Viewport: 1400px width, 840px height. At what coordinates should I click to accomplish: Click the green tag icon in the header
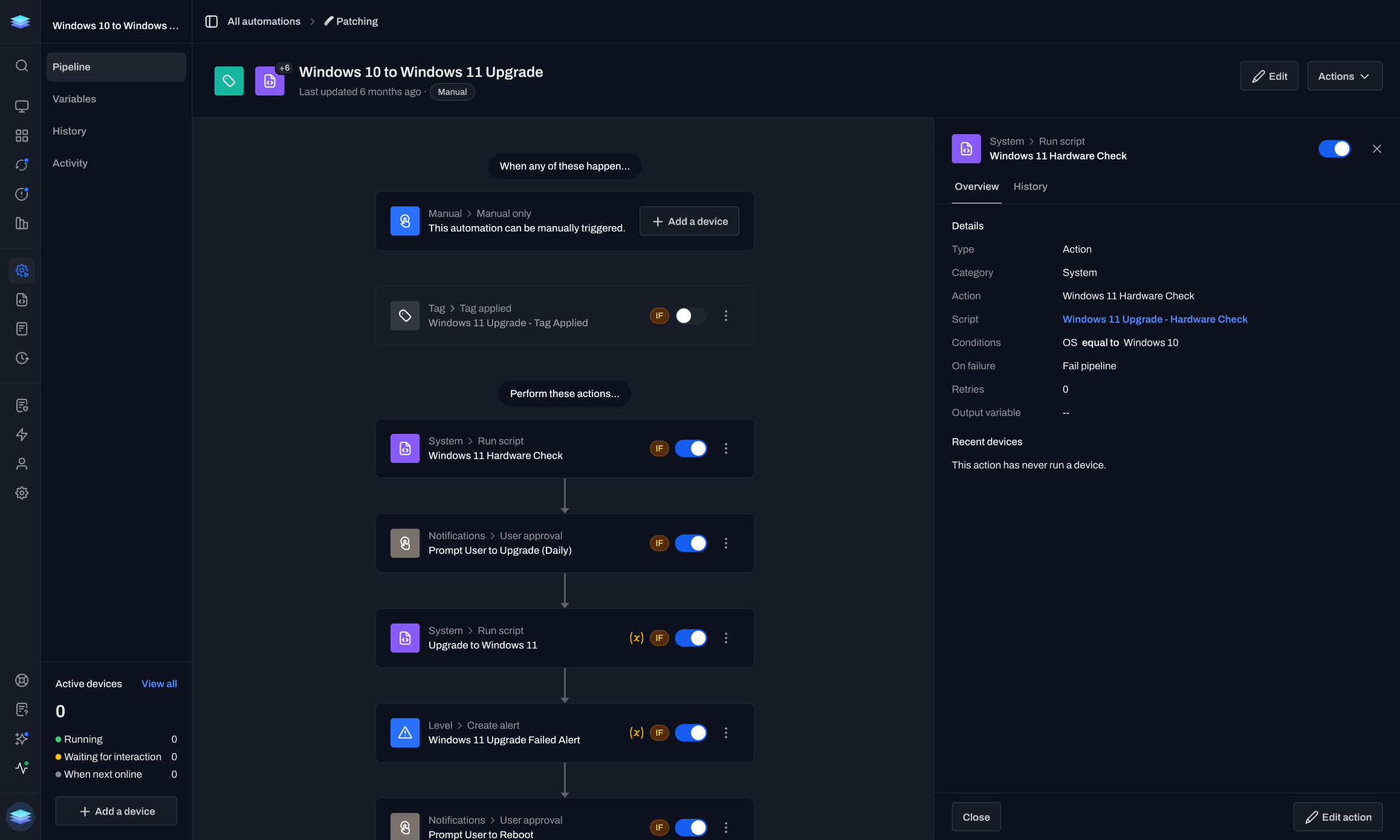tap(229, 81)
